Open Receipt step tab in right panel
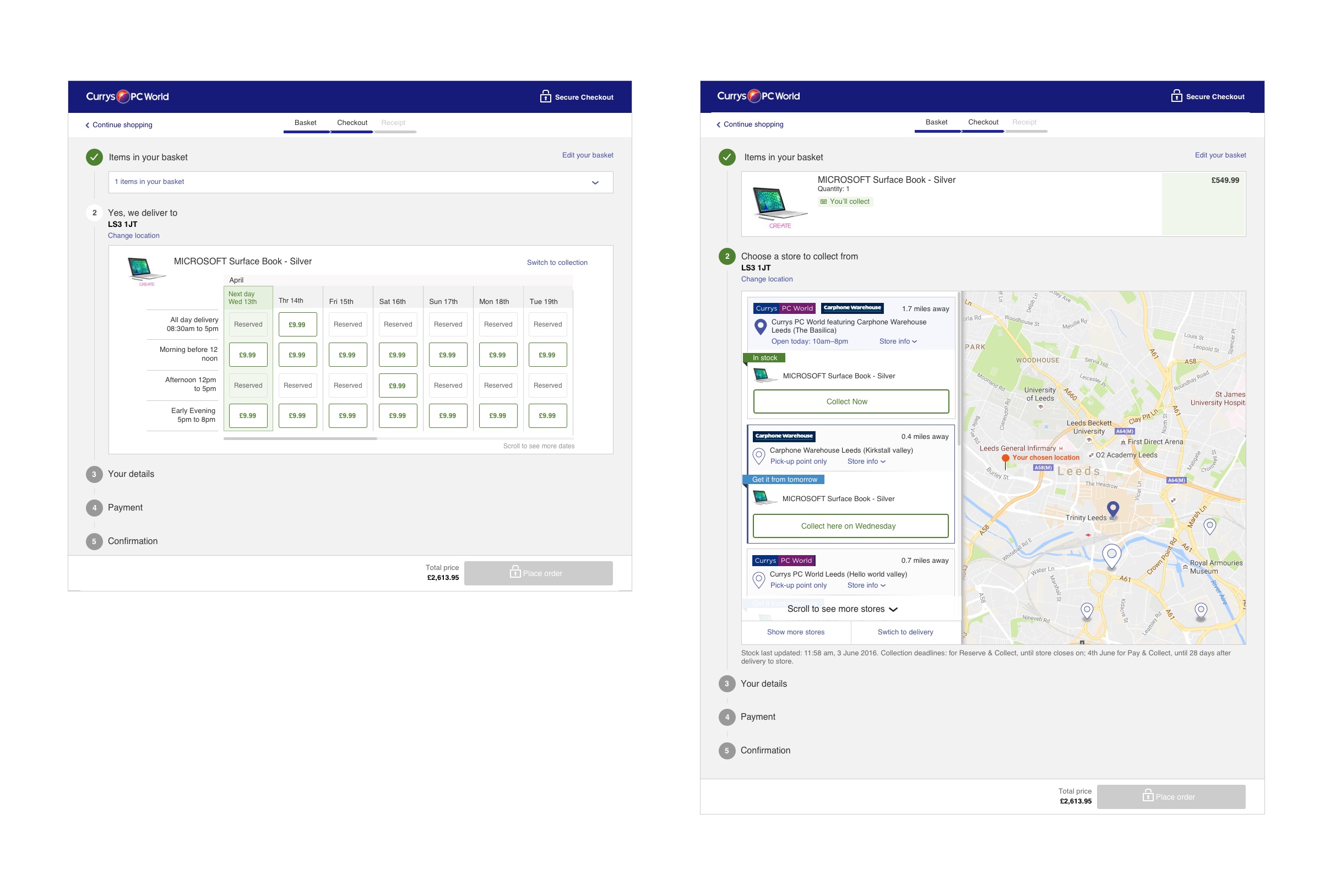Image resolution: width=1341 pixels, height=896 pixels. click(x=1025, y=124)
